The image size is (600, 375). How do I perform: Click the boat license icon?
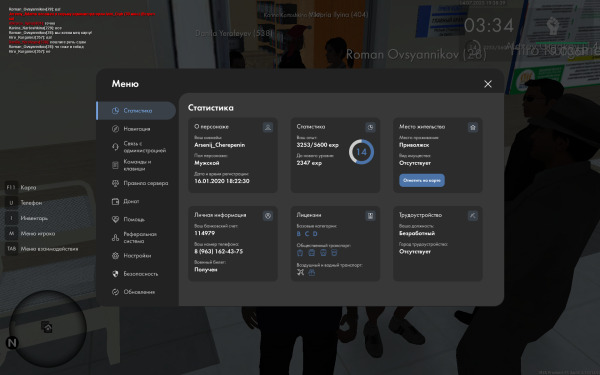(312, 272)
